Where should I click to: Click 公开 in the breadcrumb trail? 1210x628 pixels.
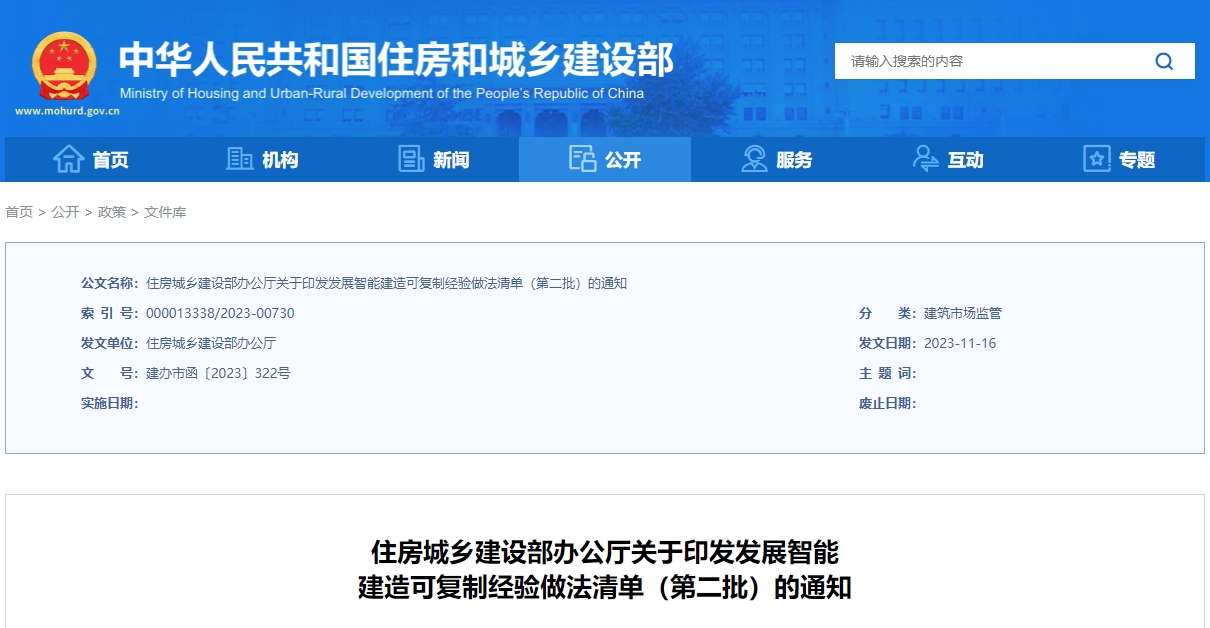66,212
